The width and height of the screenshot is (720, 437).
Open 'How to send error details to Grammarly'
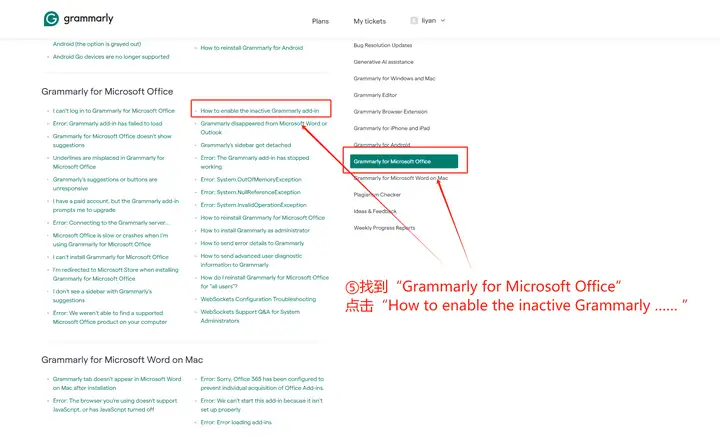click(x=252, y=243)
